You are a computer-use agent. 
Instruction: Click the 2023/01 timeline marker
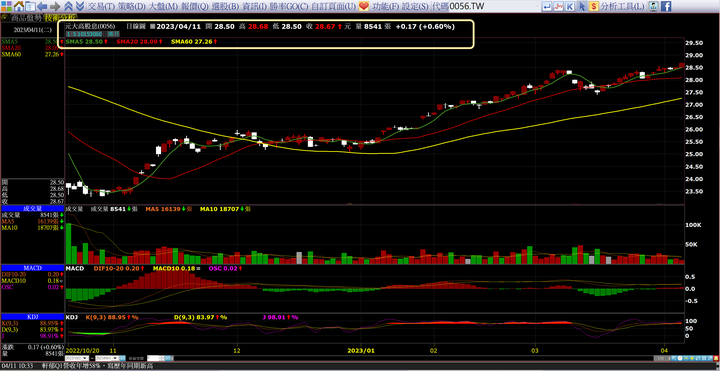[x=361, y=350]
